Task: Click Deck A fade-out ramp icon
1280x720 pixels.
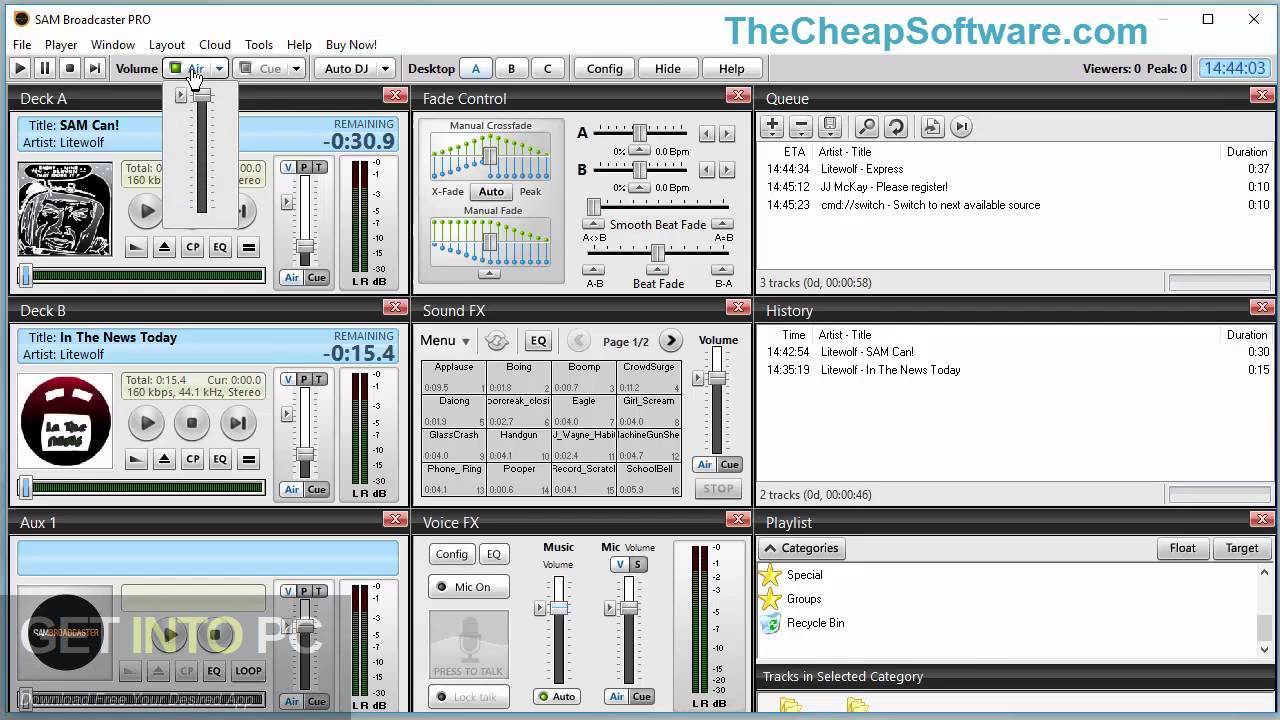Action: [137, 247]
